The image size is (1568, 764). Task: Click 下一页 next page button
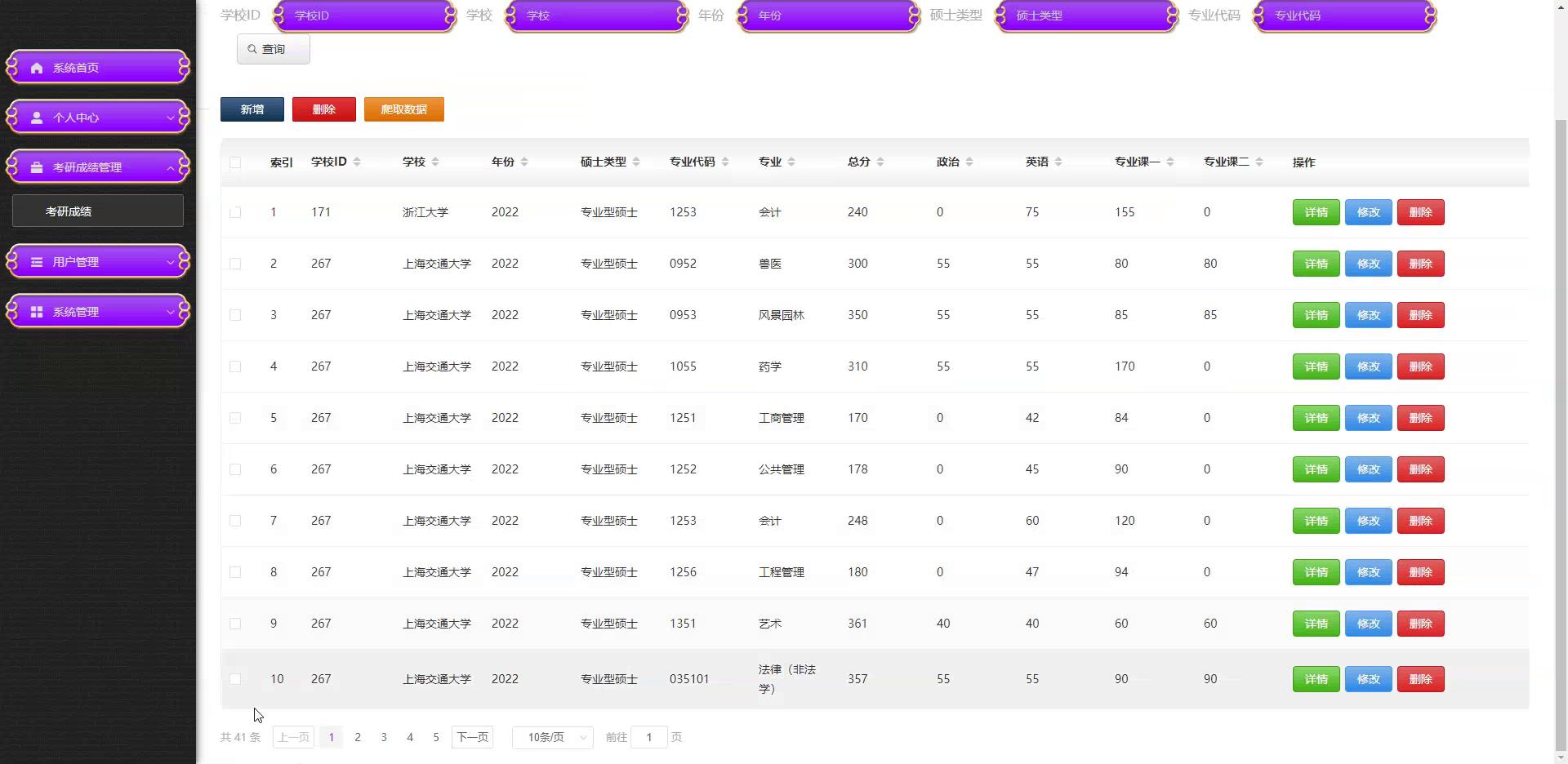point(472,737)
